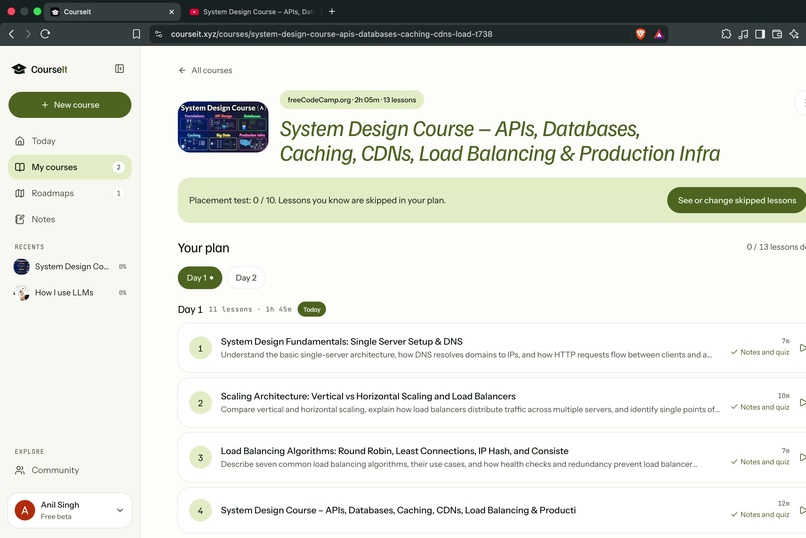The width and height of the screenshot is (806, 538).
Task: Open Brave Wallet icon
Action: tap(777, 34)
